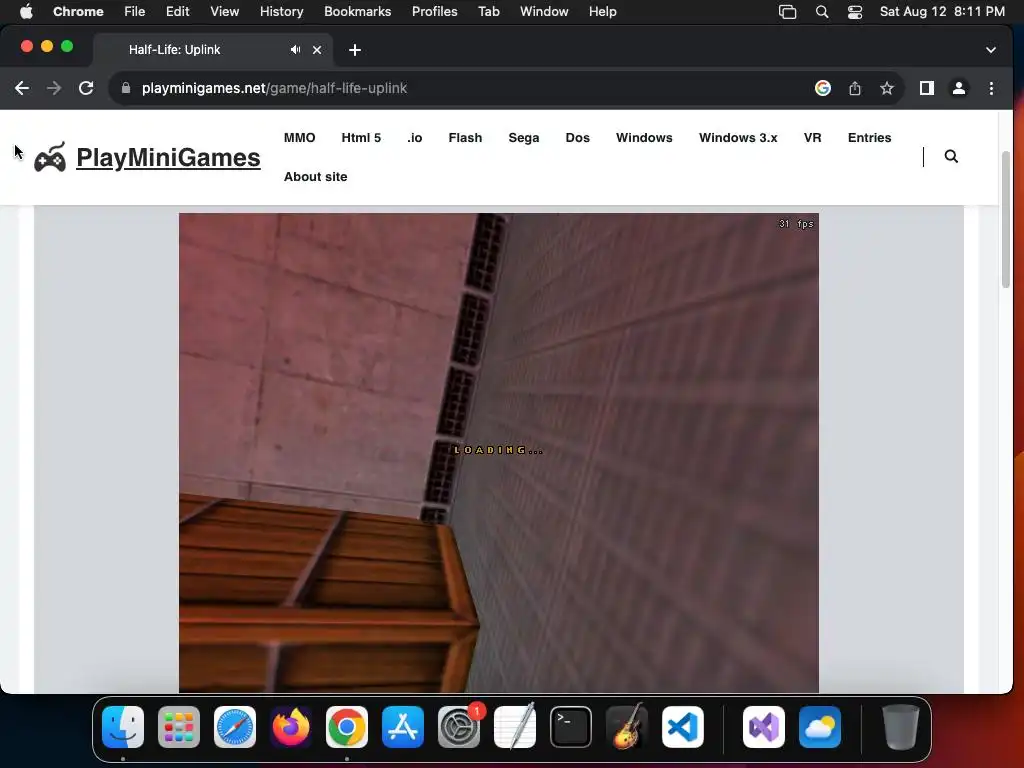
Task: Launch Finder from the Dock
Action: (x=123, y=727)
